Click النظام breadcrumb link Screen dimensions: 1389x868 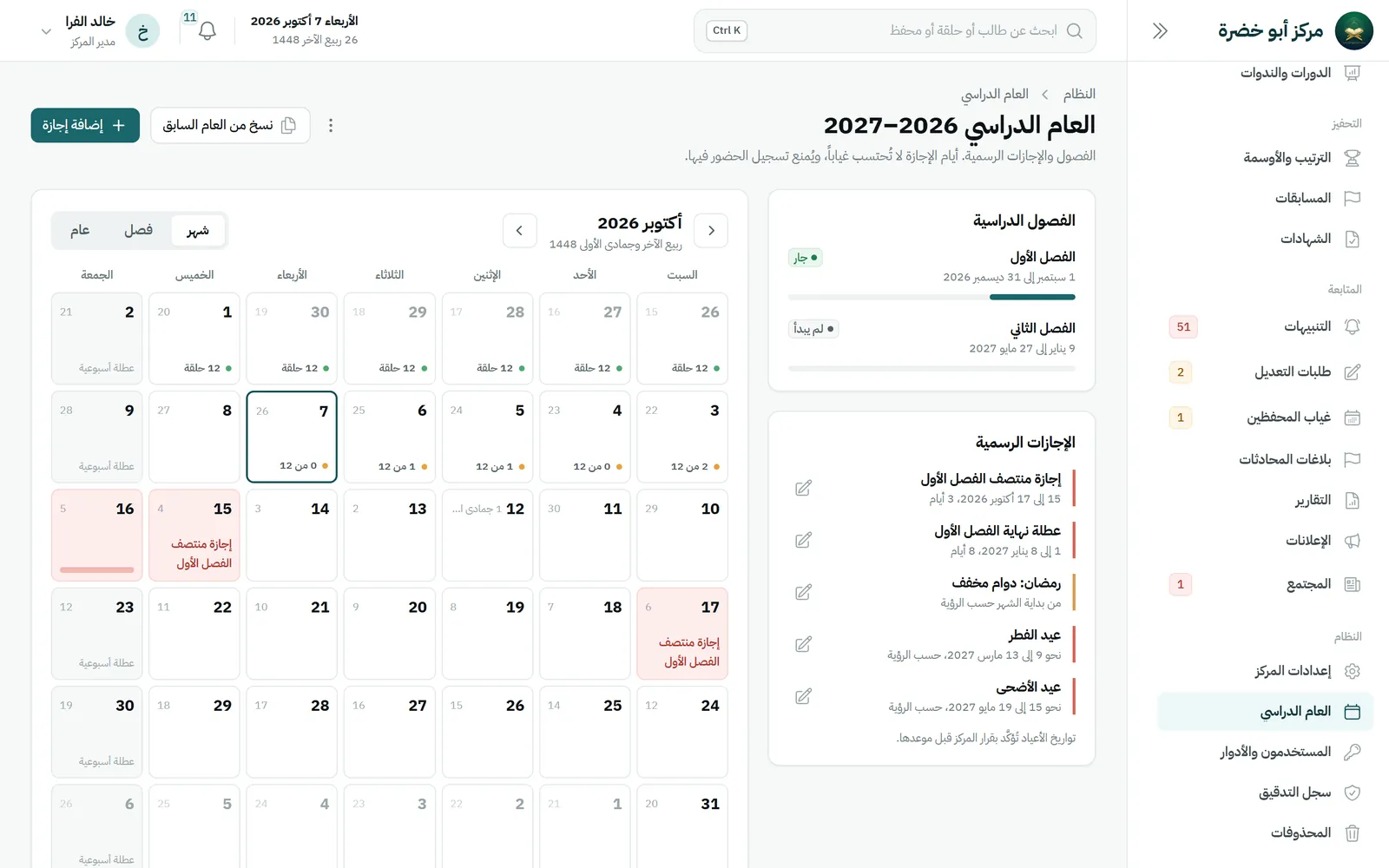coord(1079,94)
